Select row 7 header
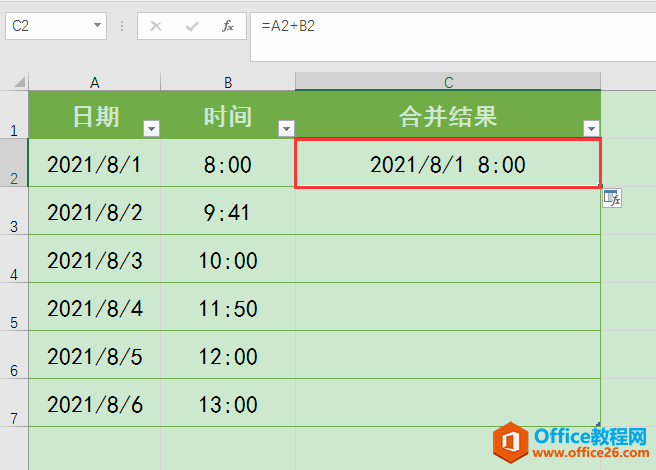Image resolution: width=656 pixels, height=470 pixels. pyautogui.click(x=14, y=403)
